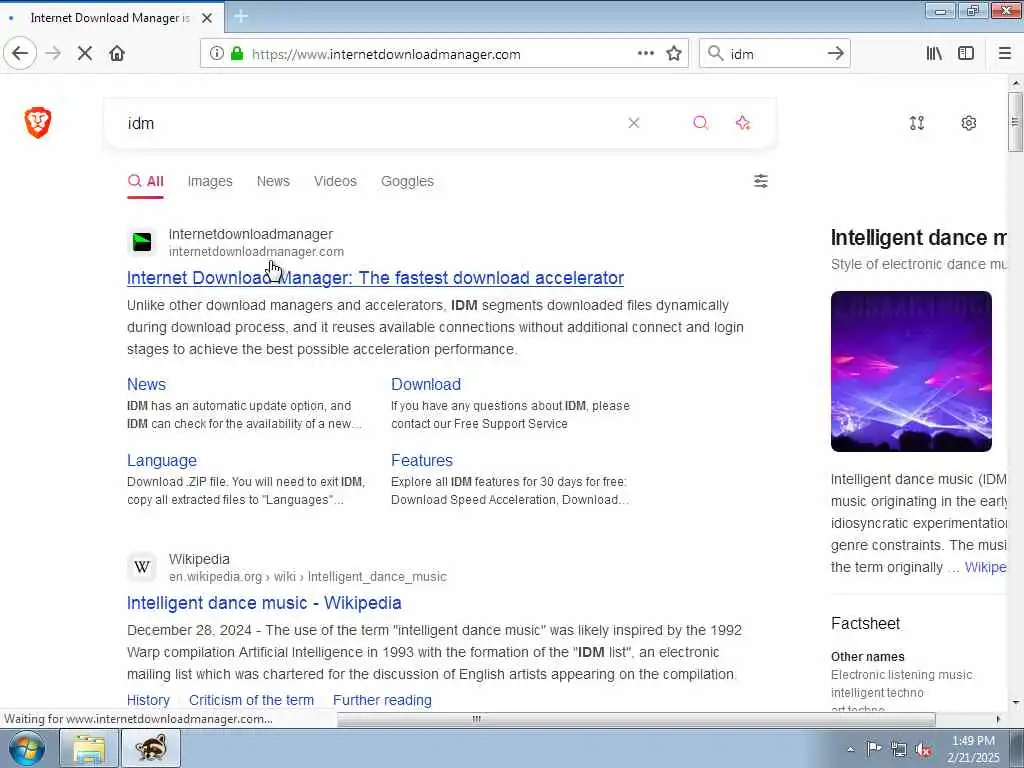Image resolution: width=1024 pixels, height=768 pixels.
Task: Open 'Intelligent dance music - Wikipedia' result
Action: 264,603
